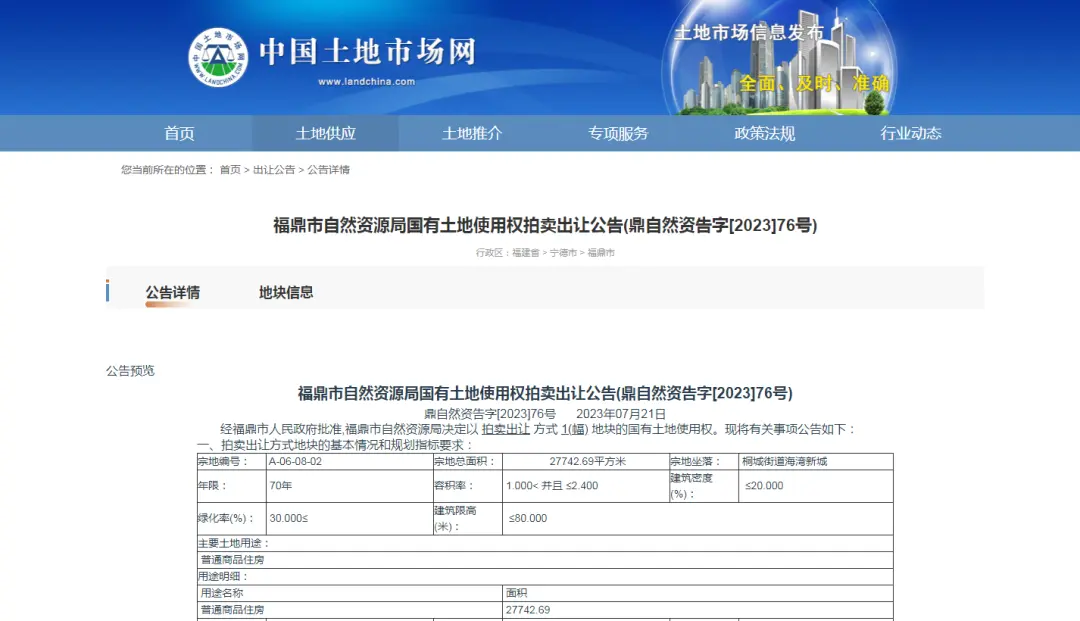The height and width of the screenshot is (621, 1080).
Task: Click the building density value ≤20.000
Action: coord(816,486)
